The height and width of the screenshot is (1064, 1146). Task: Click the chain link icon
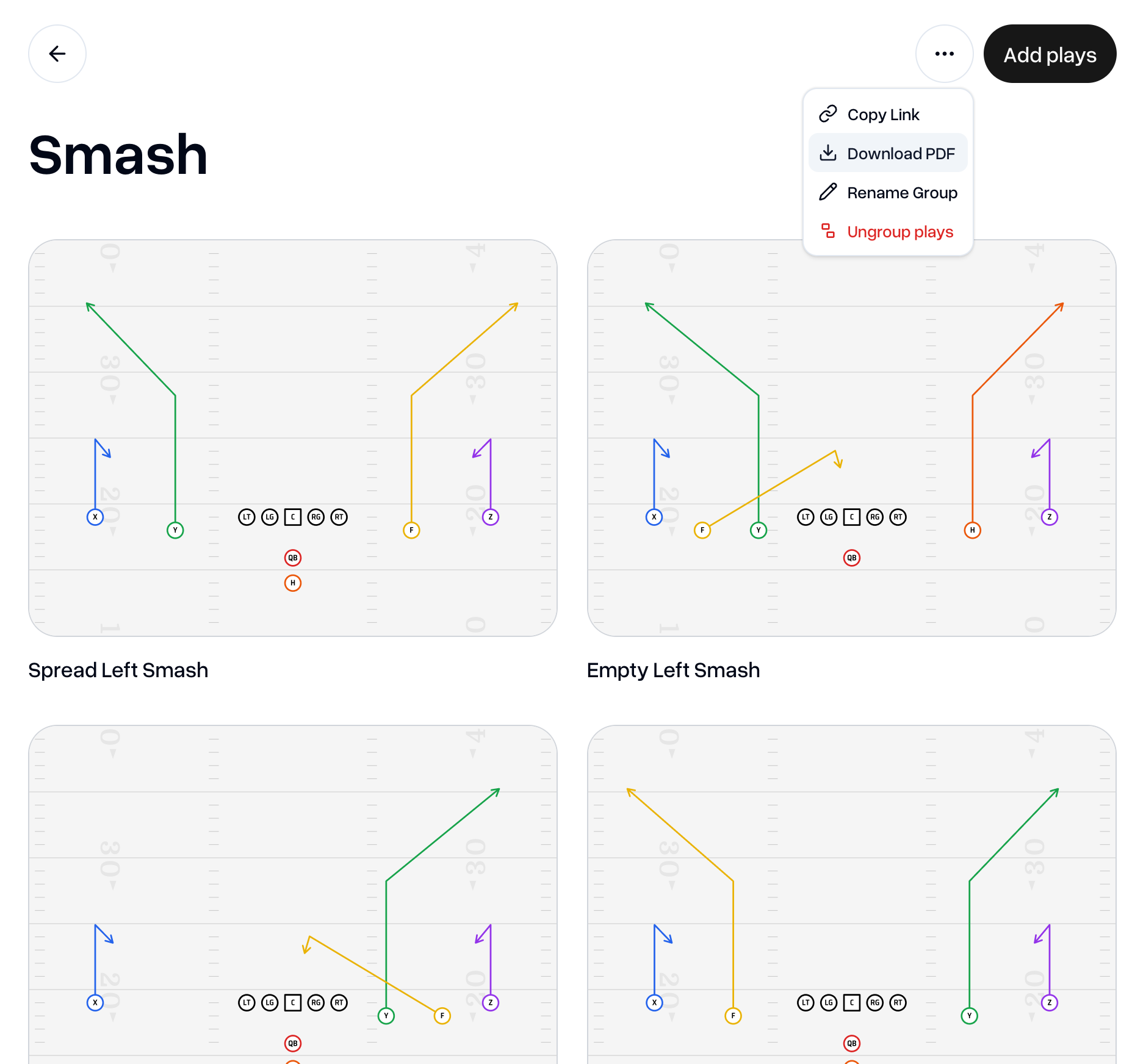pos(828,114)
